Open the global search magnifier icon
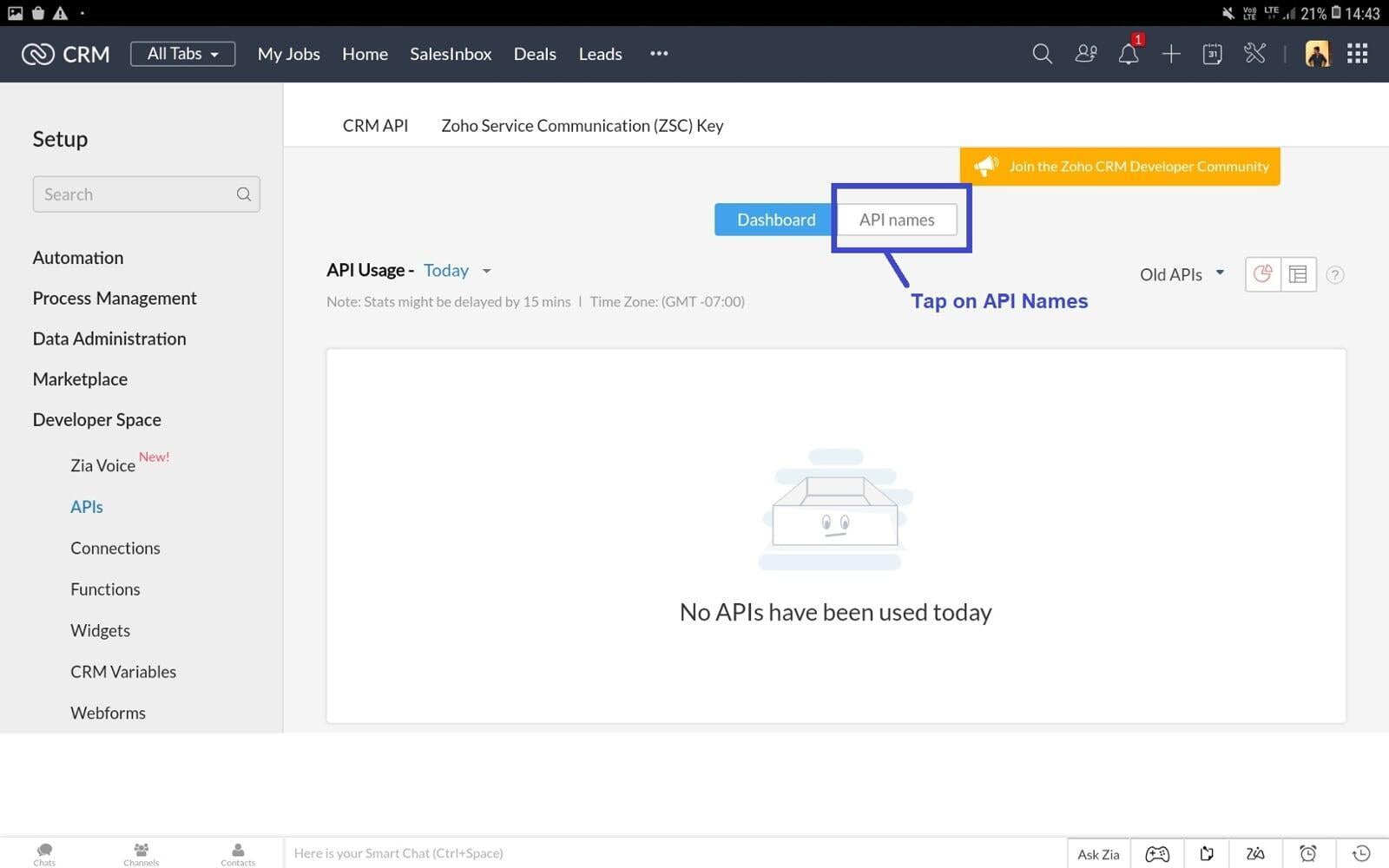 (1042, 54)
